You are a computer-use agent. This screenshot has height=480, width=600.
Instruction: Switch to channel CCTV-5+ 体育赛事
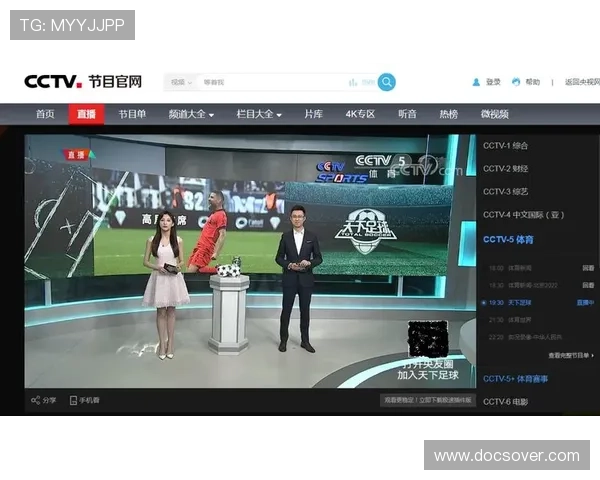[515, 379]
